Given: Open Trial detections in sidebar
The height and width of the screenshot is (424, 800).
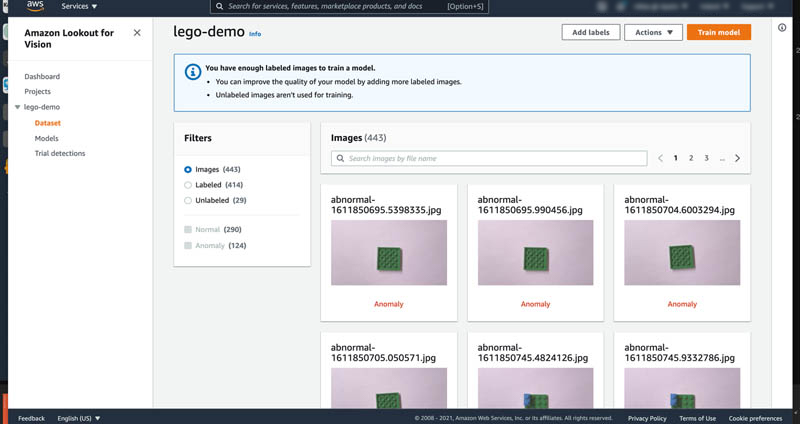Looking at the screenshot, I should (60, 154).
